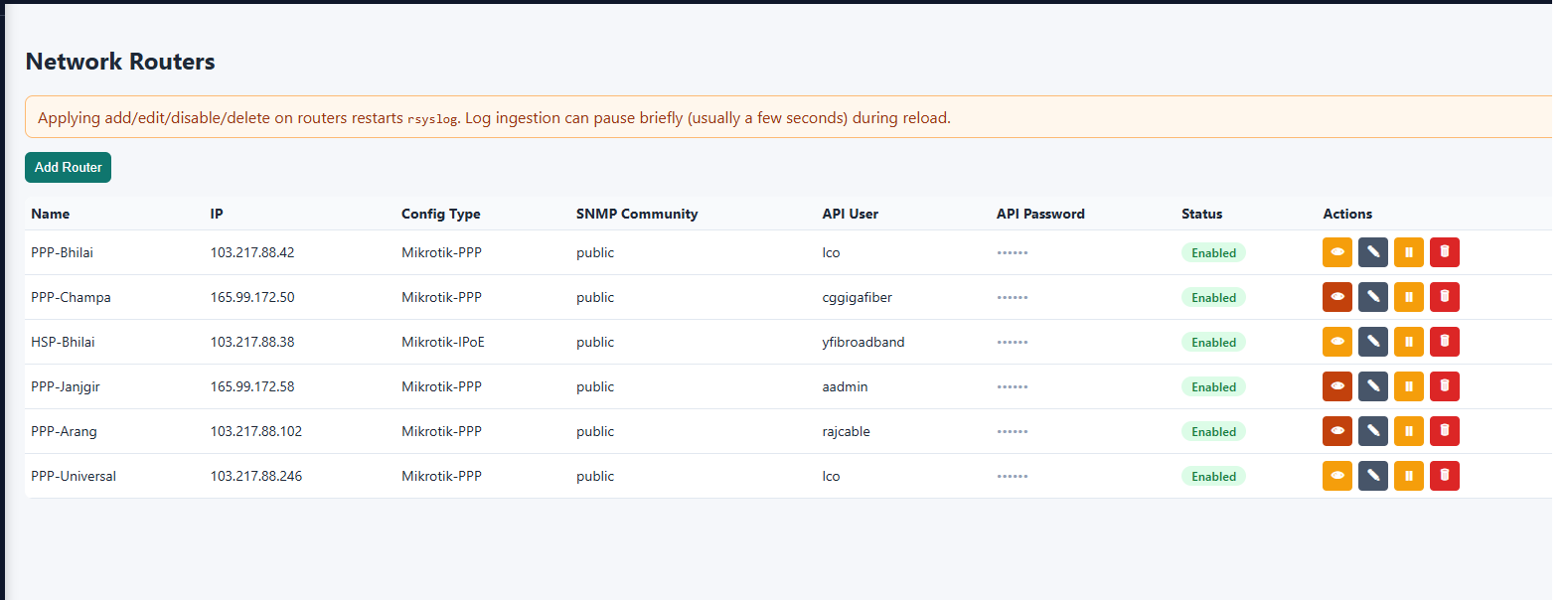The height and width of the screenshot is (600, 1568).
Task: Disable PPP-Janjgir using the pause toggle
Action: (x=1408, y=386)
